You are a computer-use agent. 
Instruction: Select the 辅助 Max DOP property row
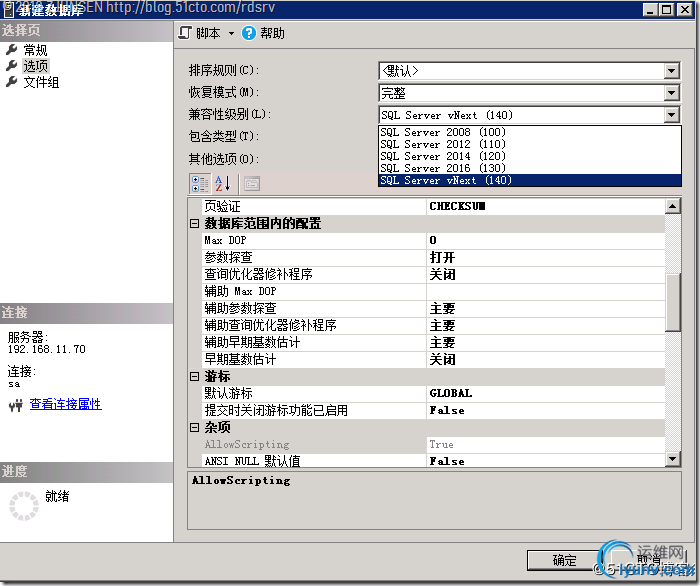(x=433, y=291)
